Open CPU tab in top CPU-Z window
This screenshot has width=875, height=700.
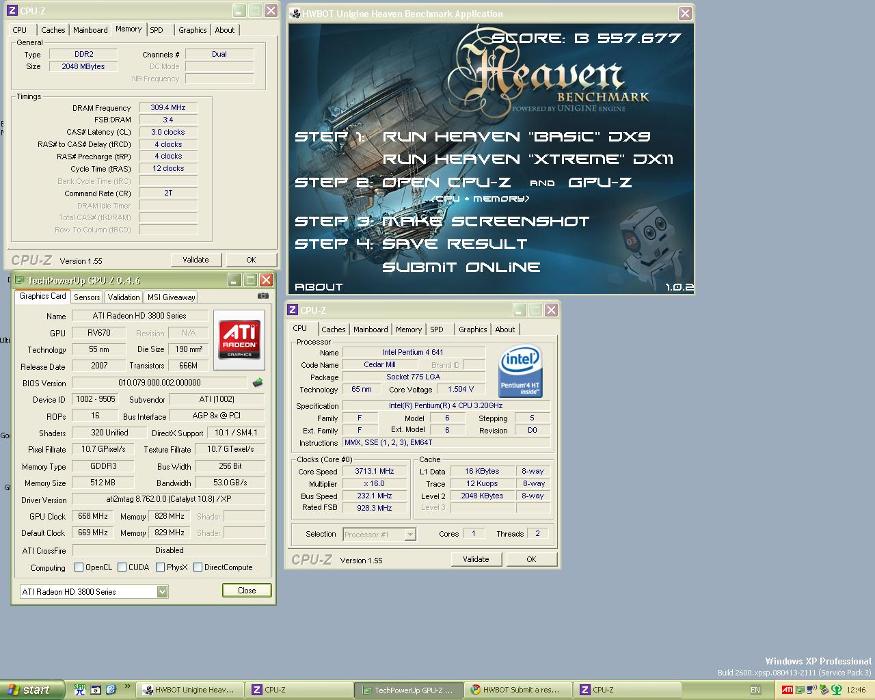[x=20, y=30]
